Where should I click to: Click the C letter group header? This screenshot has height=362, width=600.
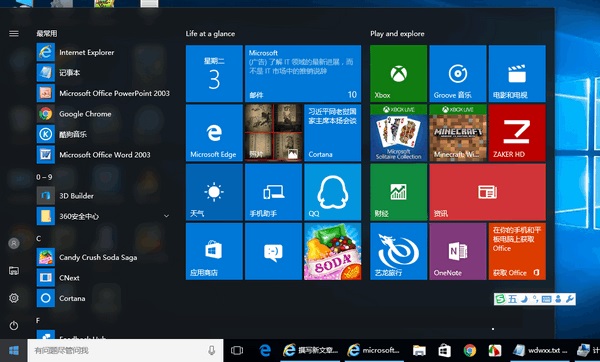click(x=38, y=238)
